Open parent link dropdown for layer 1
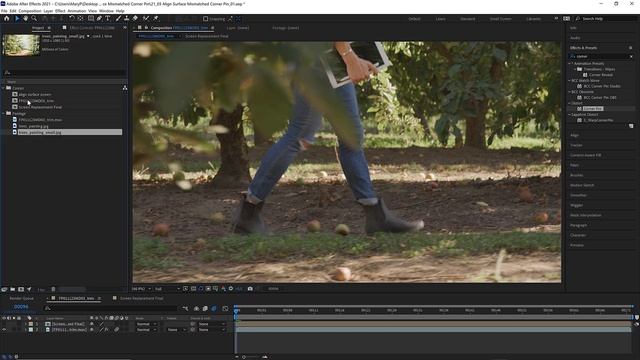The height and width of the screenshot is (360, 640). tap(211, 324)
